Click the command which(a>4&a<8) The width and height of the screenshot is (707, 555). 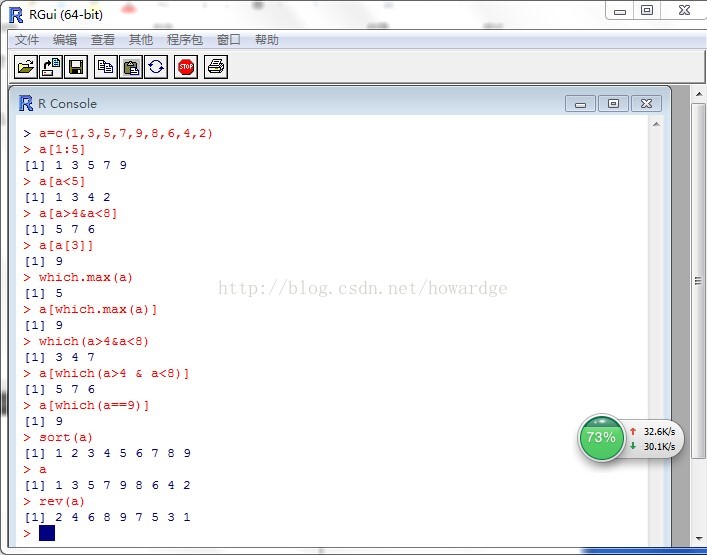pos(94,341)
